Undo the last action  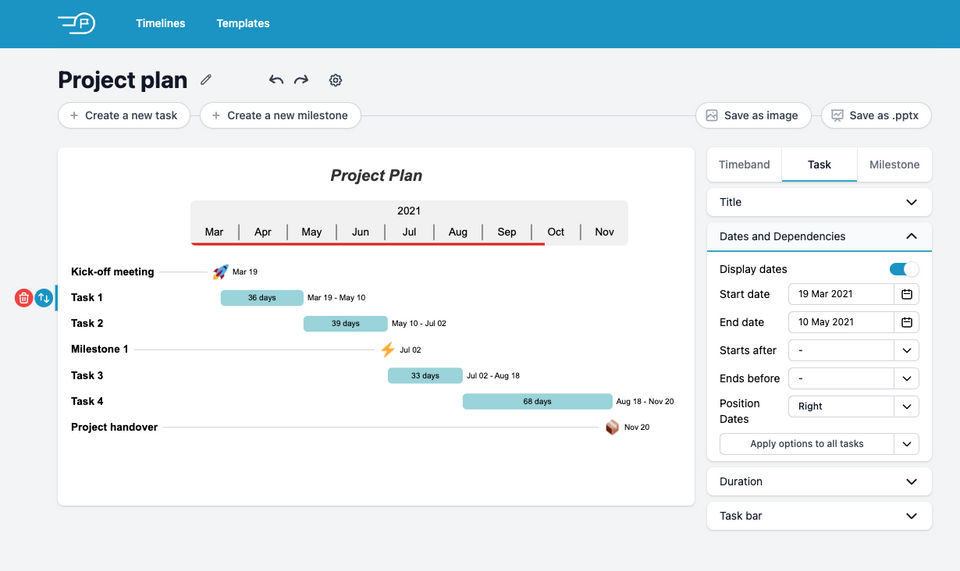[276, 80]
